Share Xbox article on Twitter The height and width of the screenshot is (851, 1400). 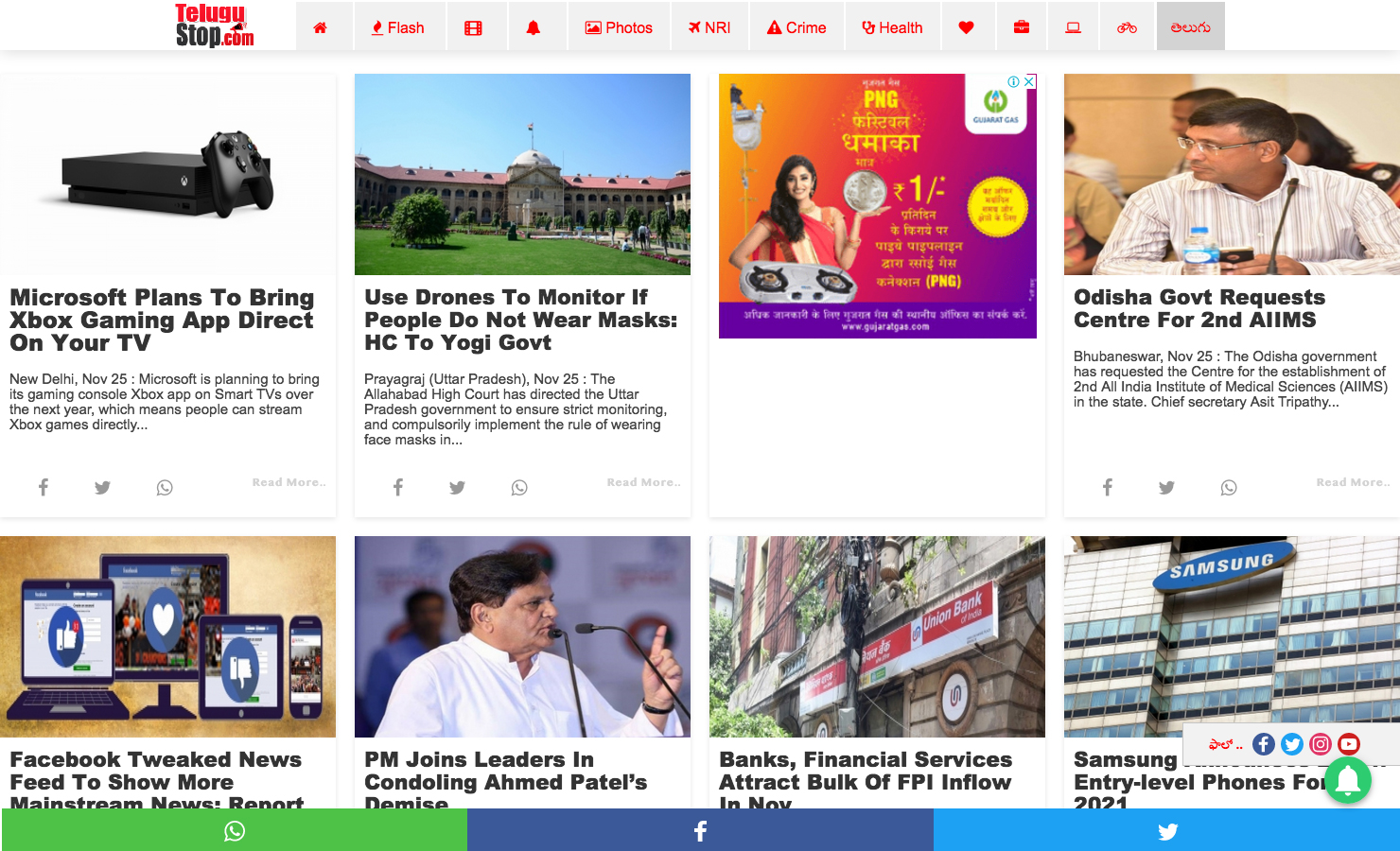click(x=103, y=487)
